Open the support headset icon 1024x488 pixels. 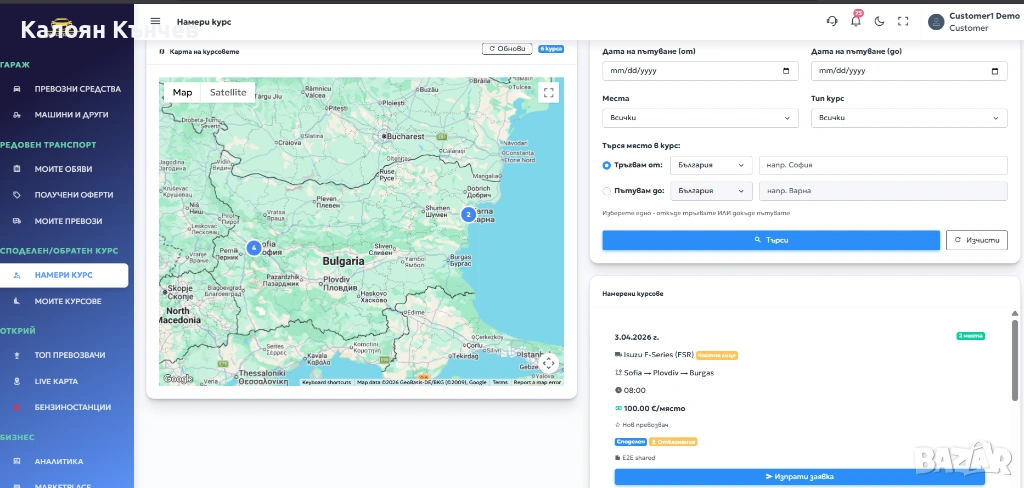pyautogui.click(x=832, y=21)
